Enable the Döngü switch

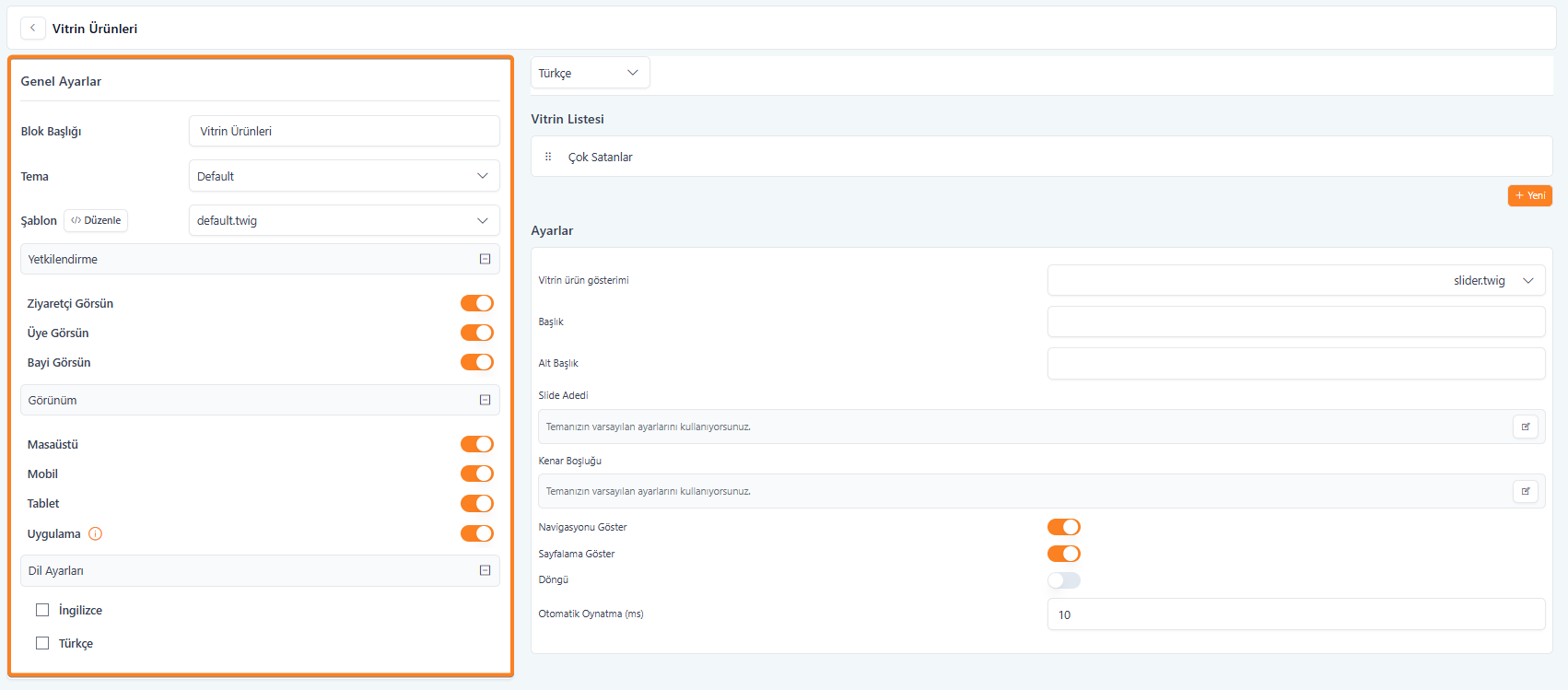[x=1064, y=580]
